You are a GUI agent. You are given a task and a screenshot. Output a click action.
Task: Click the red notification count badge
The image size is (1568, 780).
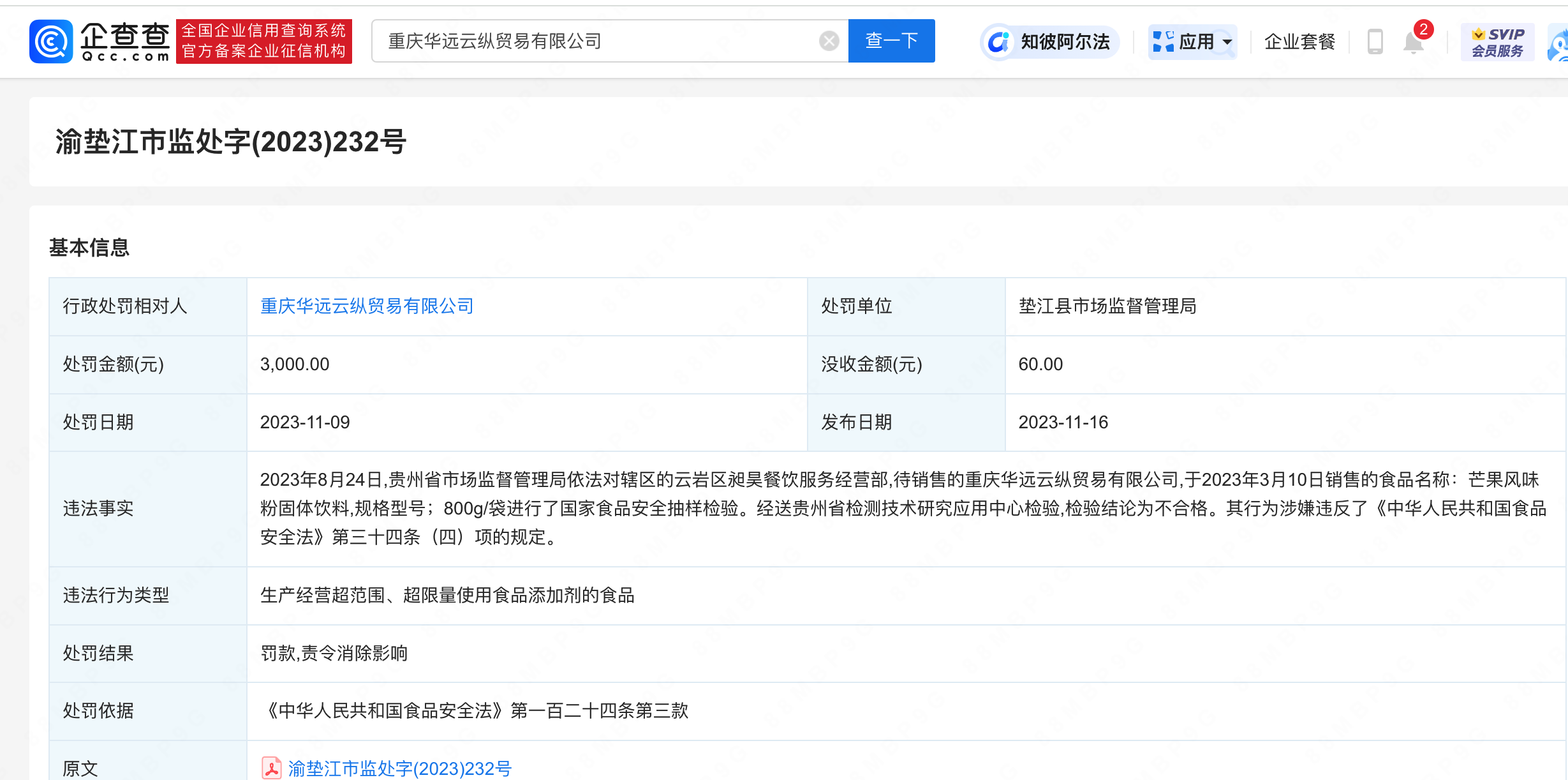click(x=1423, y=29)
